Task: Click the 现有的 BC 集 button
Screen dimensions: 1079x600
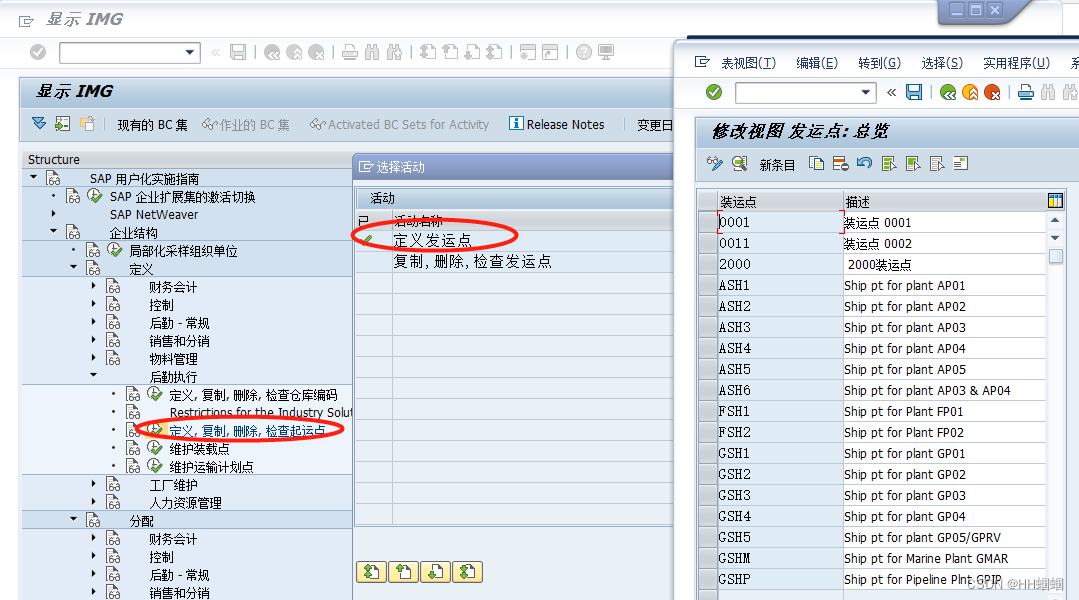Action: pyautogui.click(x=152, y=125)
